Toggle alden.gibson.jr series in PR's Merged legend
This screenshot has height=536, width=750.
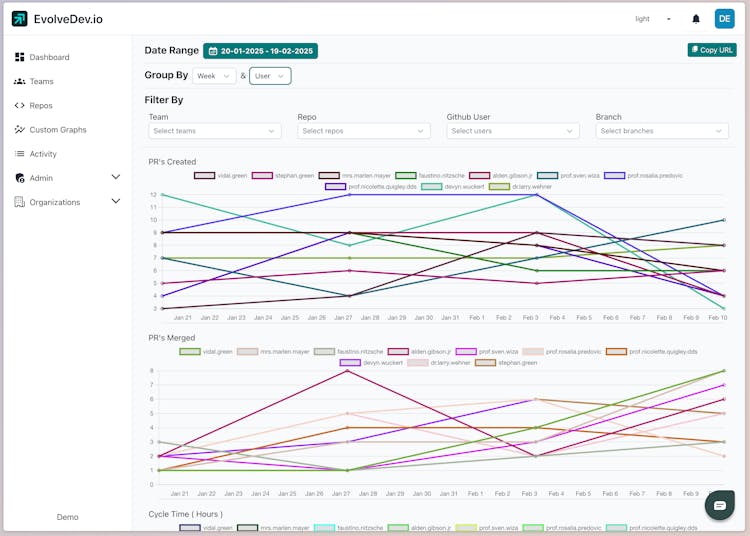[419, 351]
